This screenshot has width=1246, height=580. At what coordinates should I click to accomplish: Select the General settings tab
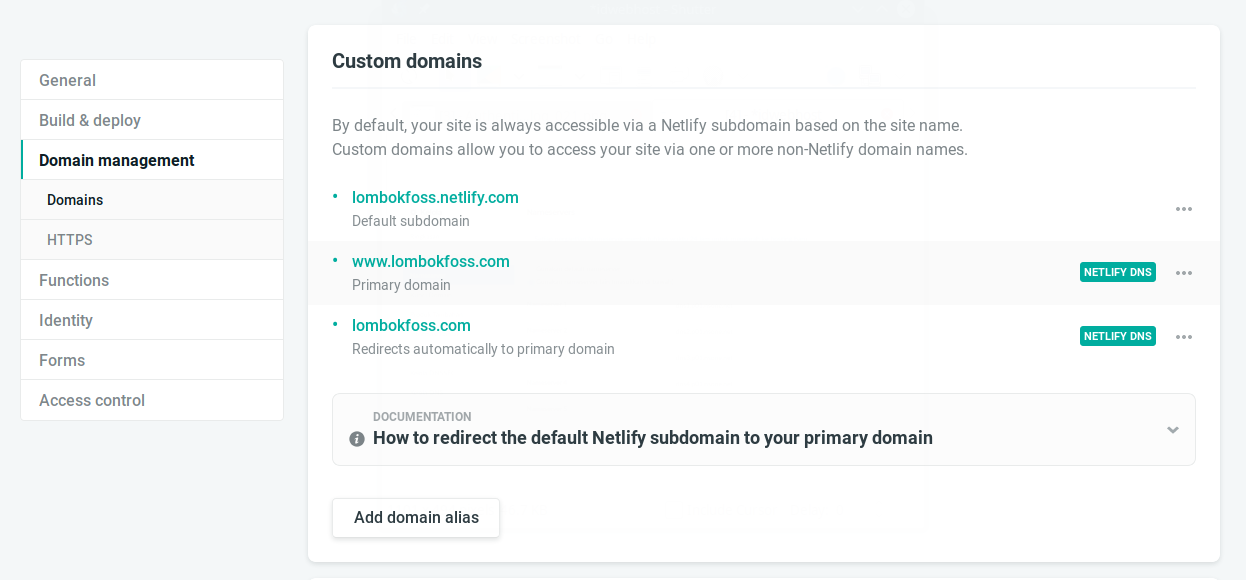pos(66,80)
